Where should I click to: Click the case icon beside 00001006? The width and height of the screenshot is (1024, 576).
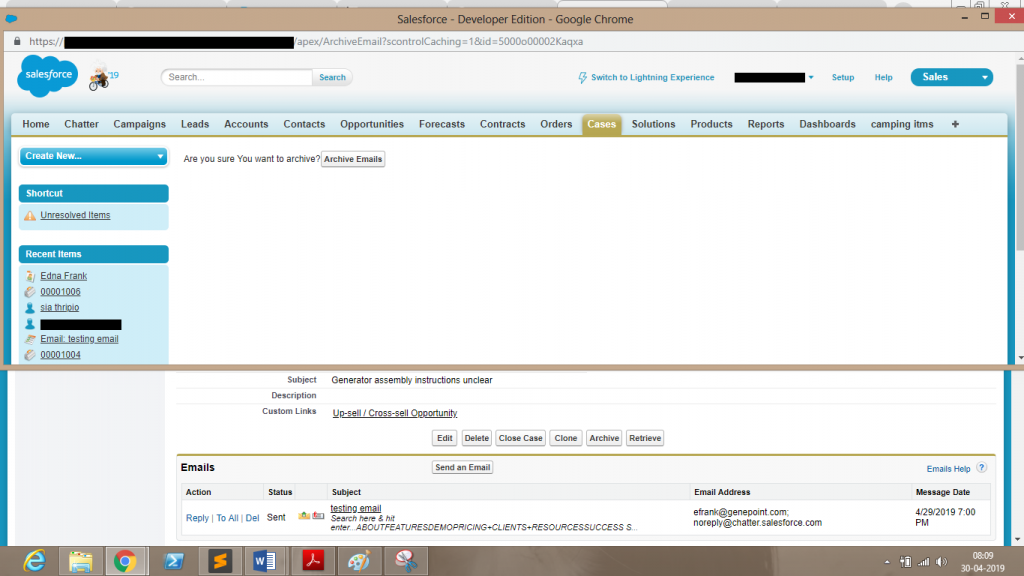30,292
